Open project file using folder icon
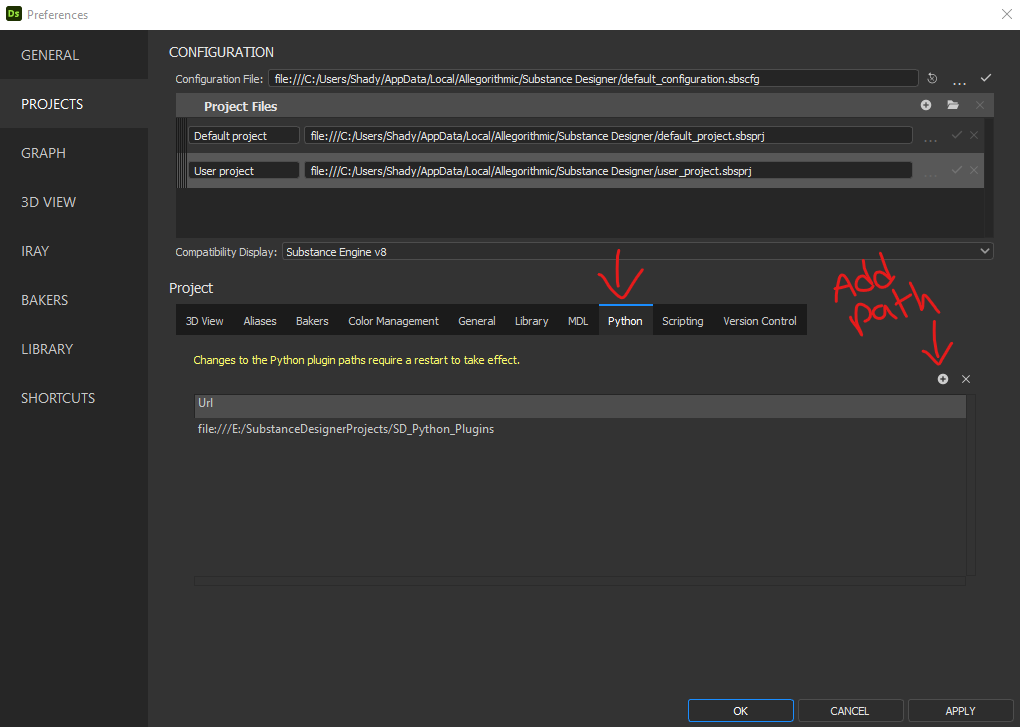The image size is (1020, 727). coord(953,105)
